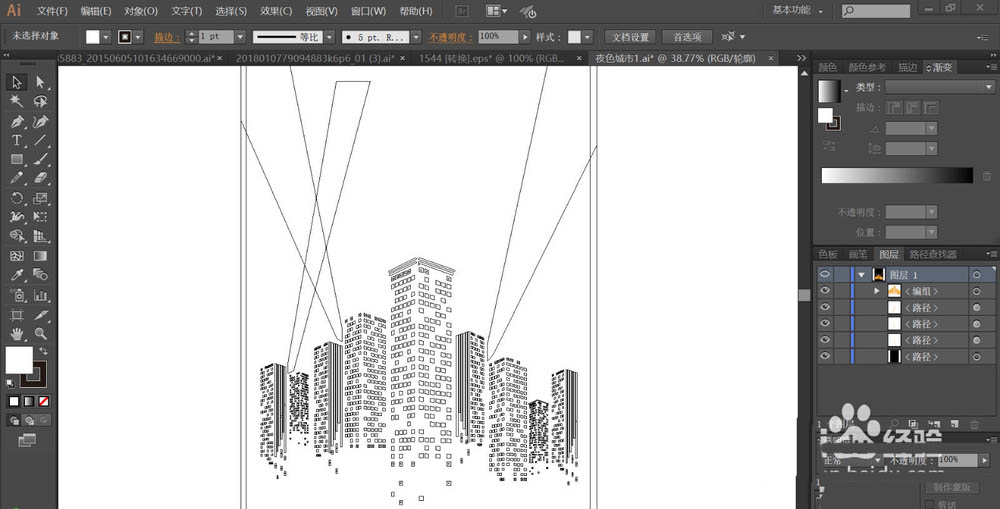Collapse the 图层 1 layer triangle
The width and height of the screenshot is (1000, 509).
(862, 275)
